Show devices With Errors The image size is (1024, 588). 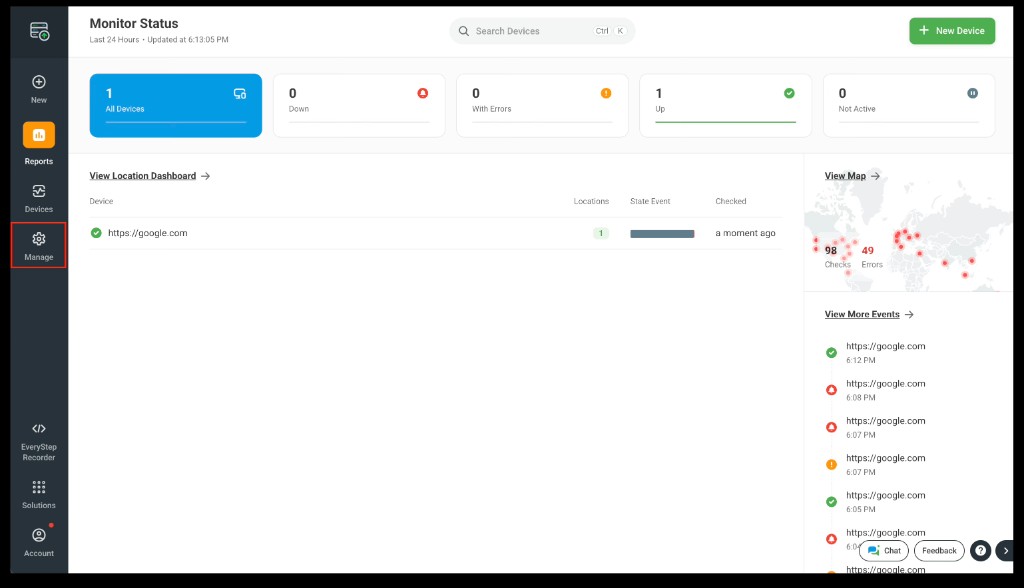542,104
